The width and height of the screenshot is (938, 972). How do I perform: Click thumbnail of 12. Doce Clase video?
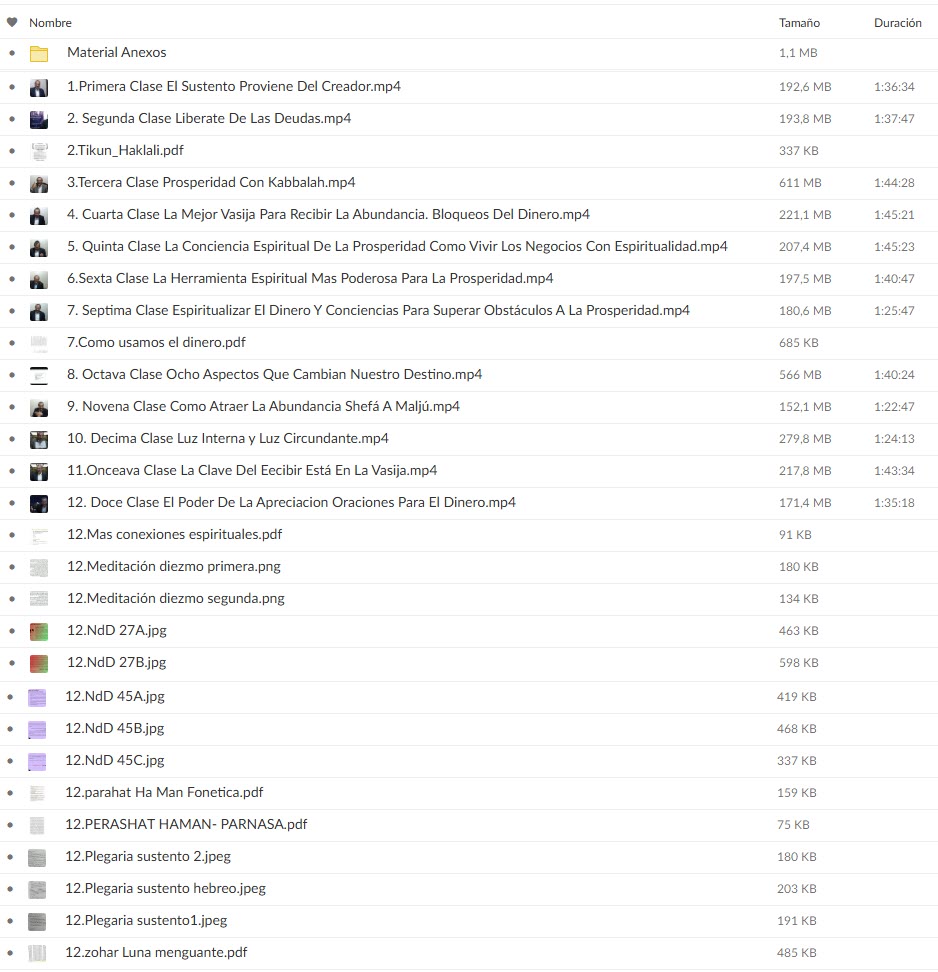point(39,503)
